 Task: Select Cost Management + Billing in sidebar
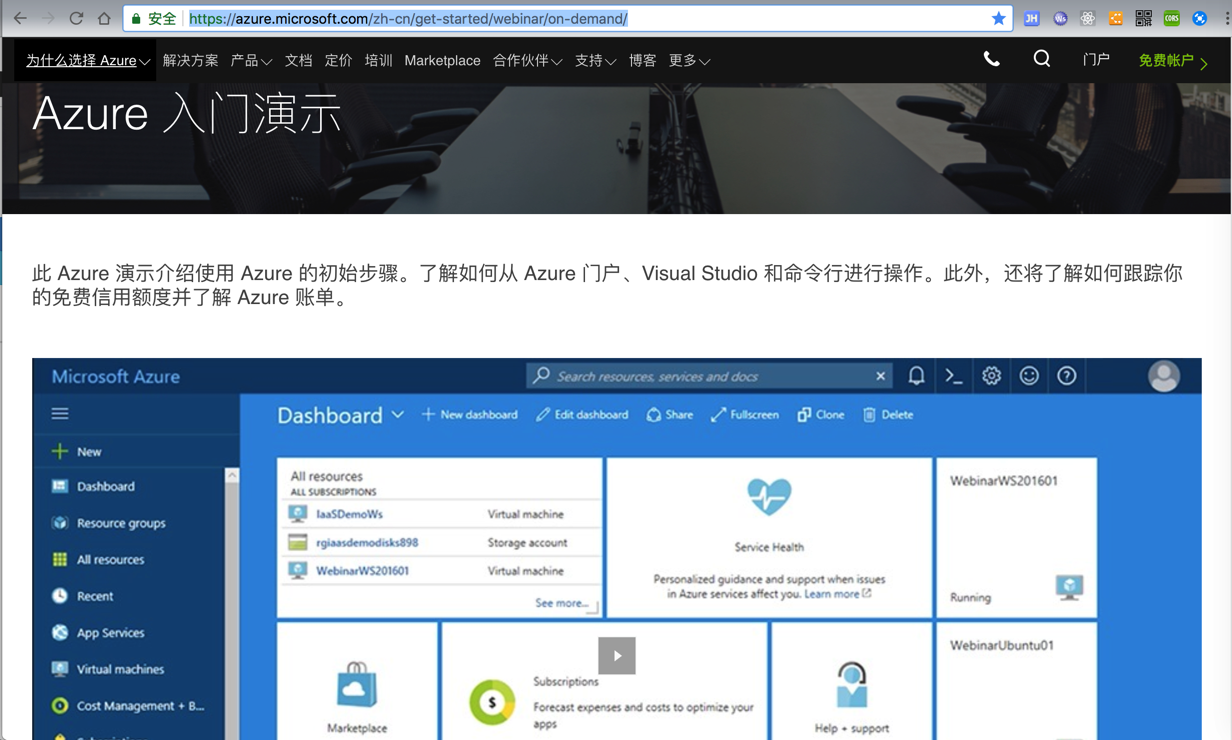click(x=128, y=706)
